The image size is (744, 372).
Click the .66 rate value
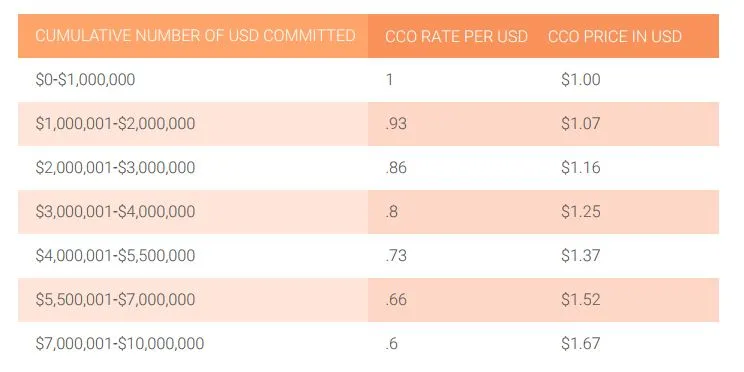(x=396, y=300)
